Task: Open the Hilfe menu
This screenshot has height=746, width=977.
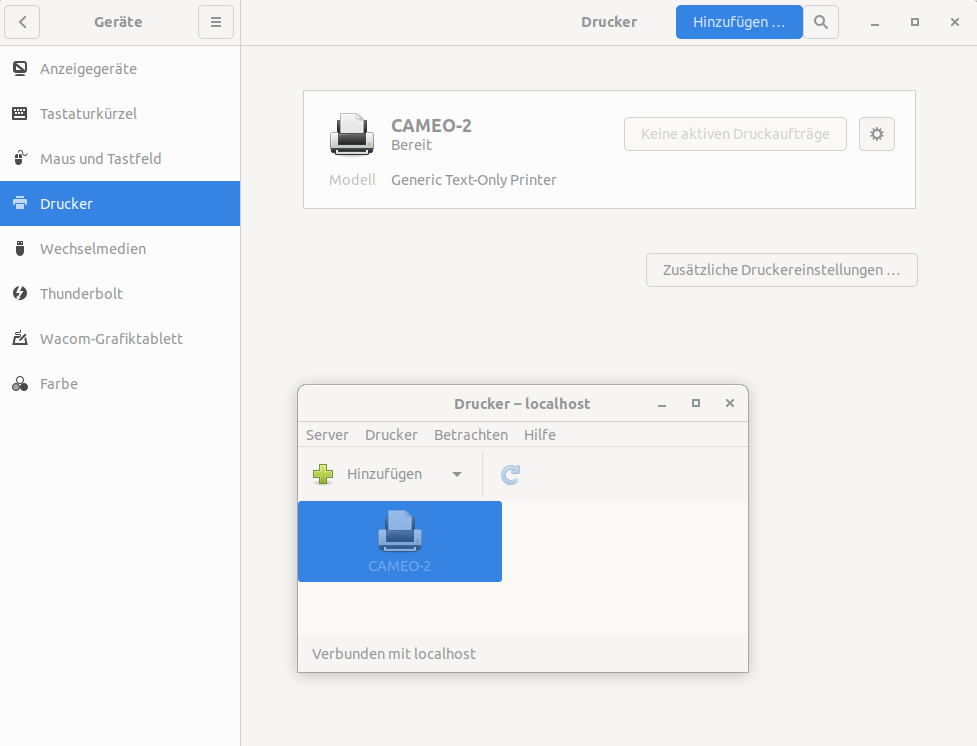Action: pyautogui.click(x=539, y=435)
